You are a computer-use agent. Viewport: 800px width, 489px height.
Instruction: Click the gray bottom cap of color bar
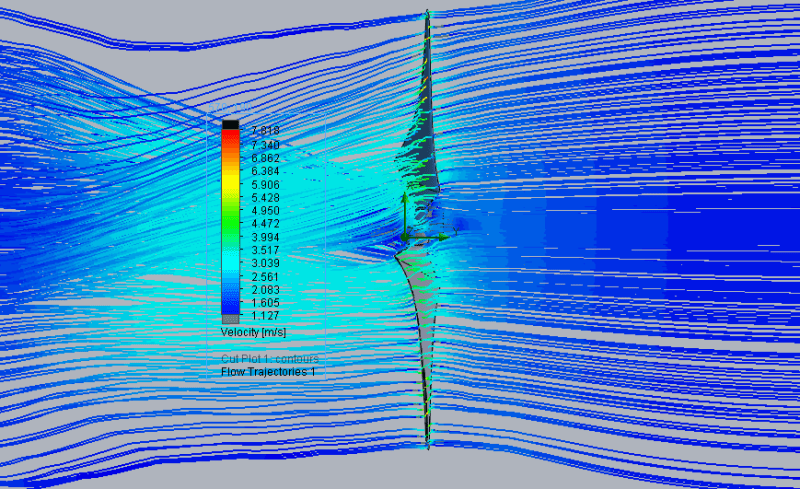(x=231, y=320)
